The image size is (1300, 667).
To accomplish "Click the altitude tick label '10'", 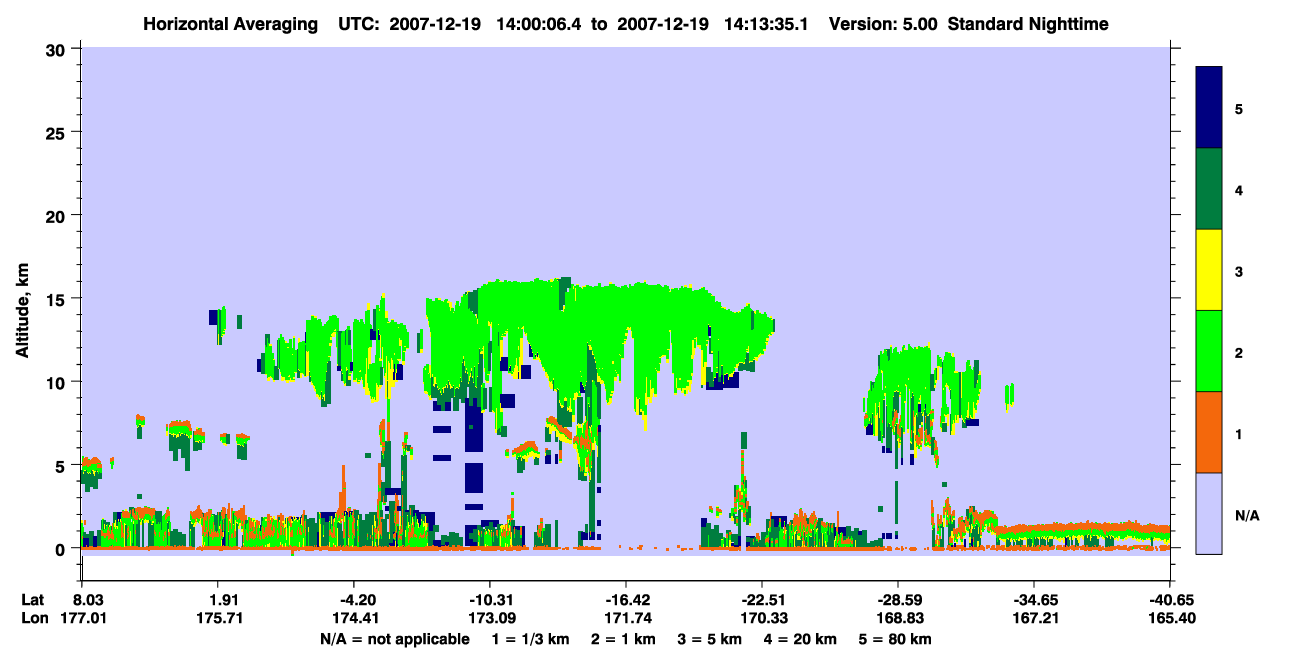I will tap(58, 382).
